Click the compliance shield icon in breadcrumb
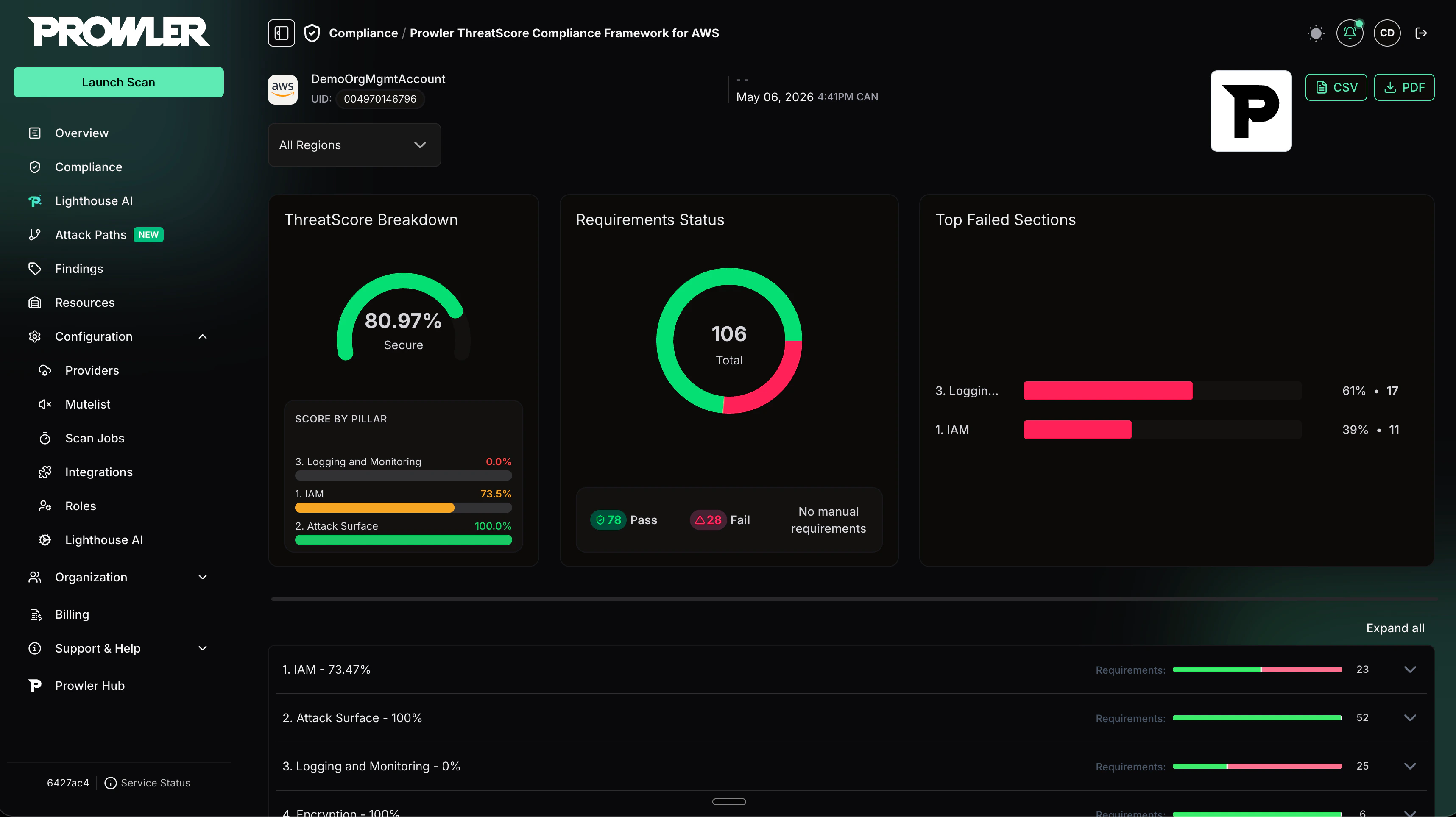1456x817 pixels. 312,33
